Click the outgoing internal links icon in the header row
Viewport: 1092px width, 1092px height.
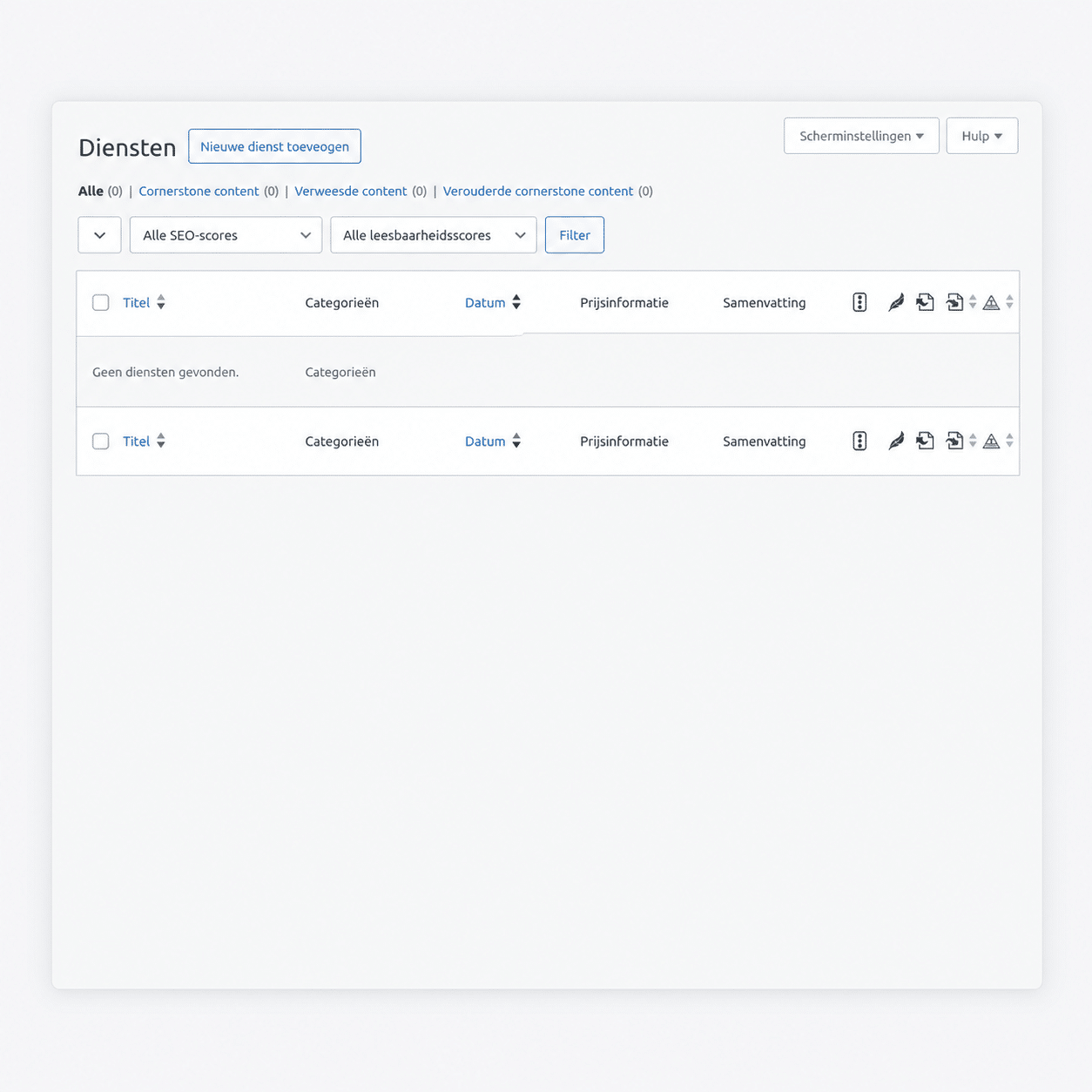pos(925,302)
